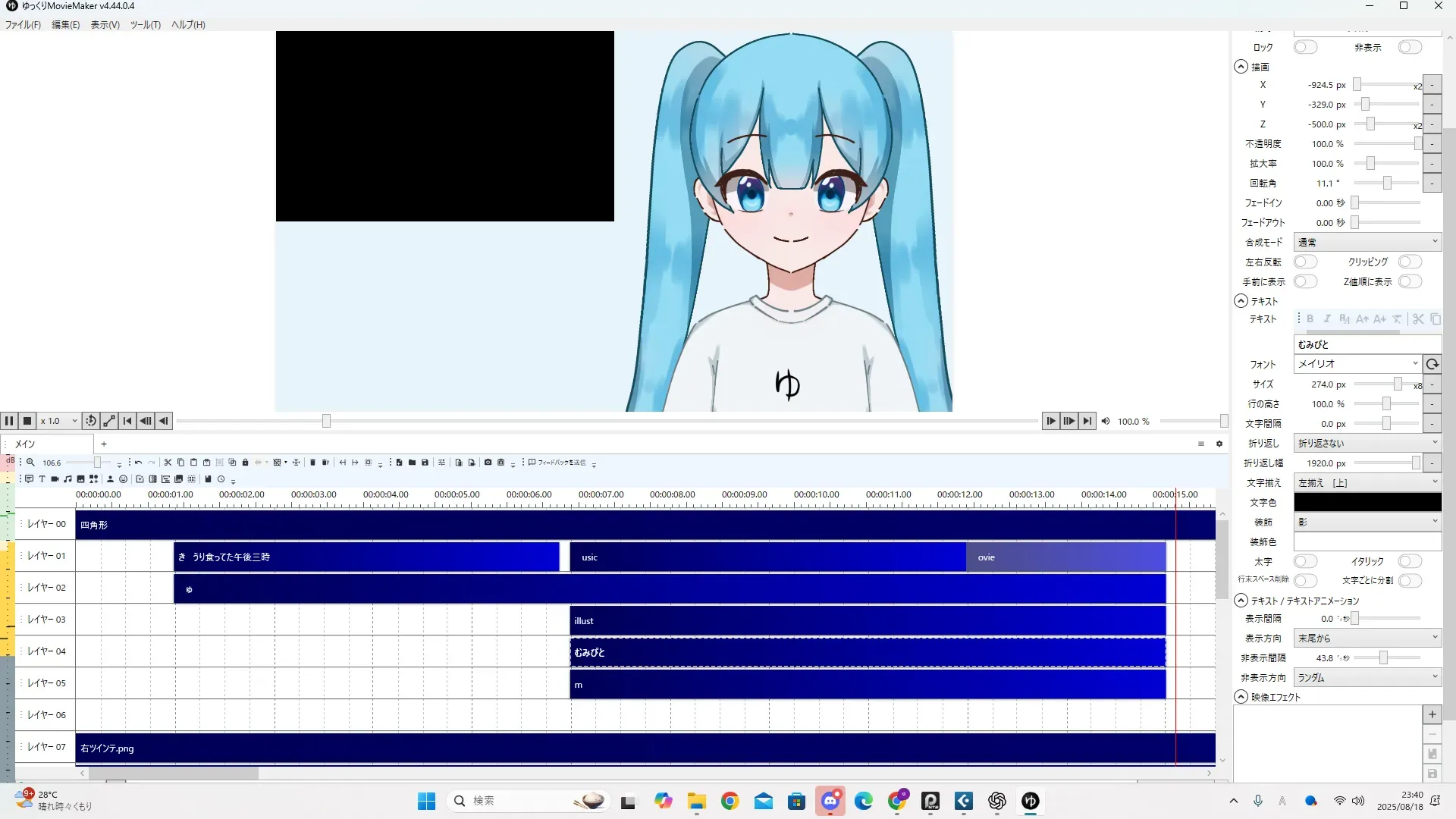This screenshot has height=819, width=1456.
Task: Click the フィードバックを送信 button
Action: (557, 463)
